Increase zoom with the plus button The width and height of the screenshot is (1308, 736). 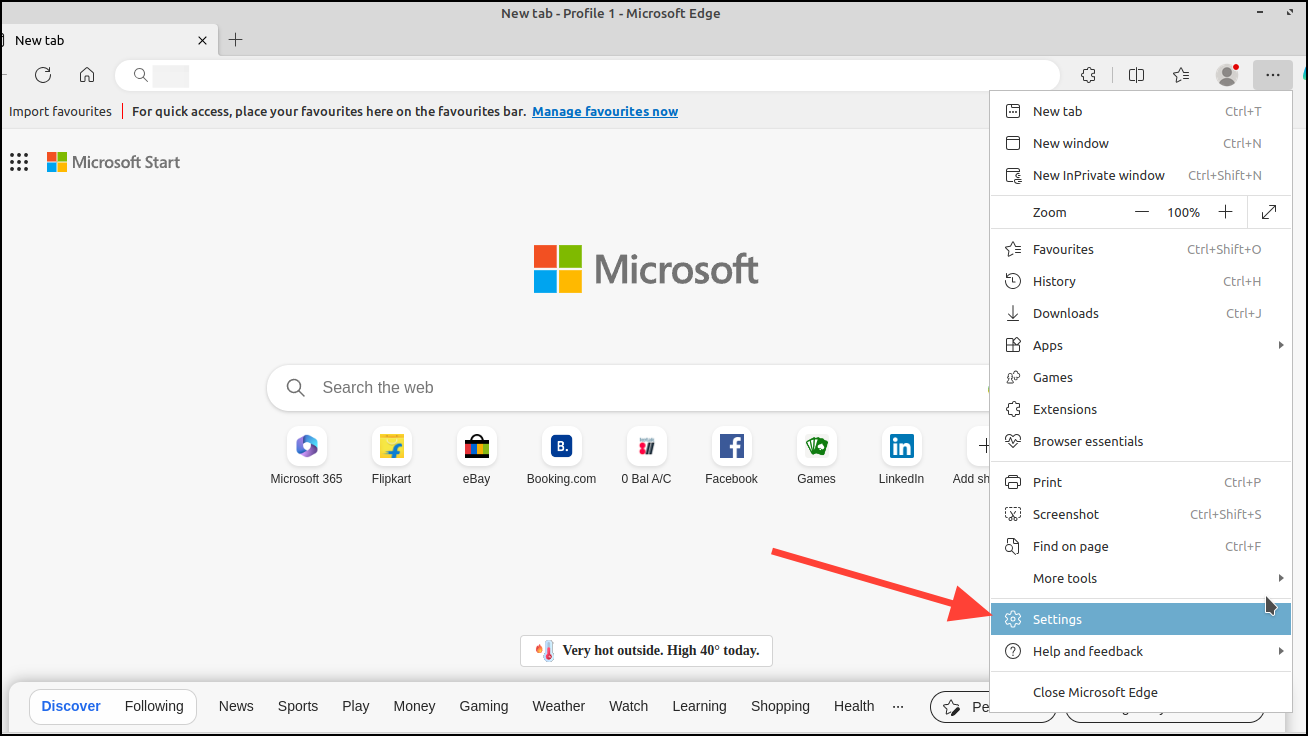click(x=1226, y=212)
